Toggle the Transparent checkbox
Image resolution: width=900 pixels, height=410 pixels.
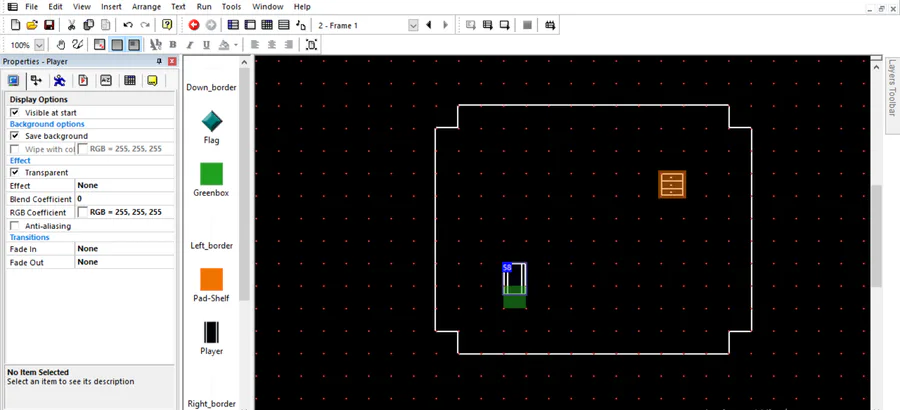[x=14, y=172]
